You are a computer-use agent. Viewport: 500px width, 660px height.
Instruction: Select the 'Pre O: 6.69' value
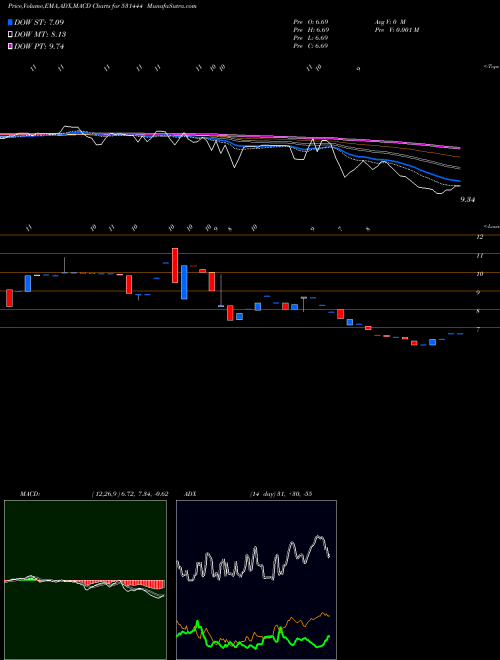[311, 21]
